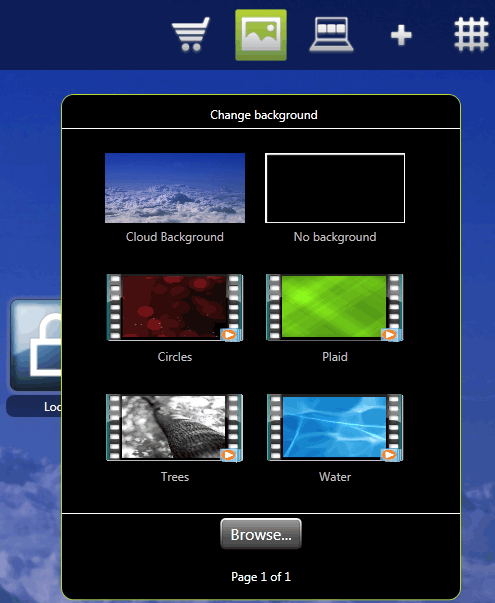Pick the Trees video background thumbnail

click(x=175, y=427)
